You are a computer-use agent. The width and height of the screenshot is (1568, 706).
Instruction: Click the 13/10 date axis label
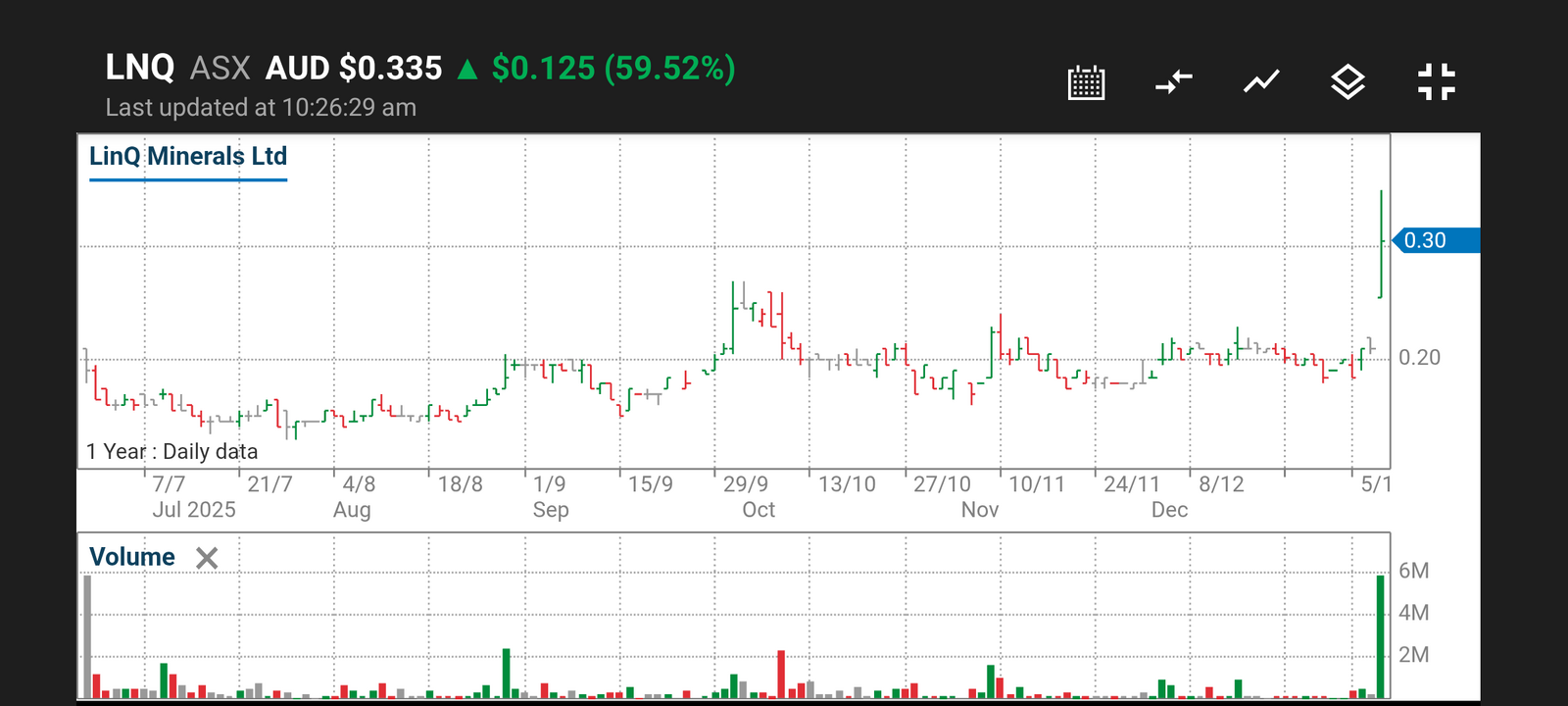click(x=847, y=484)
